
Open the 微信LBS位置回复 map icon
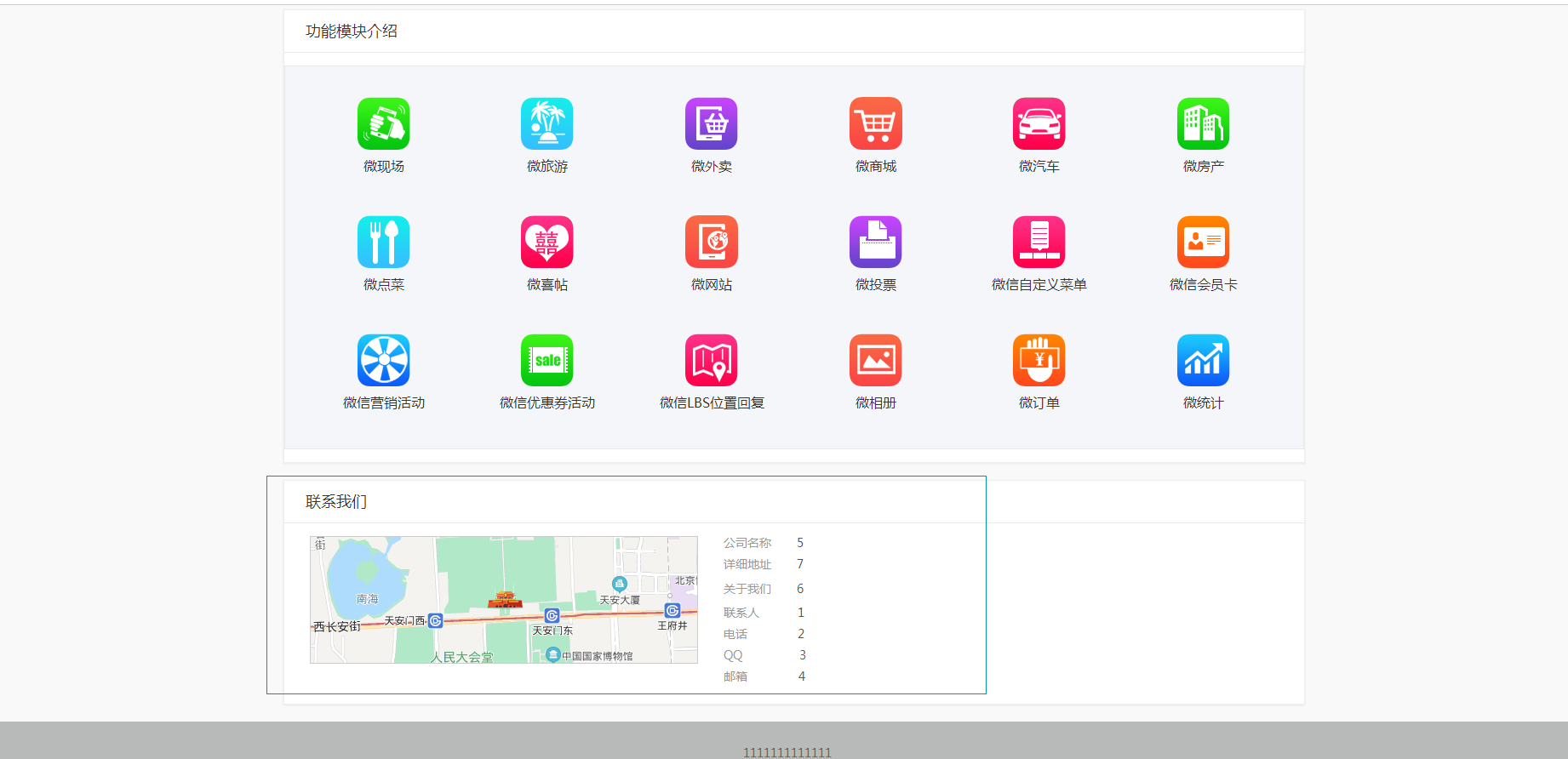[712, 360]
